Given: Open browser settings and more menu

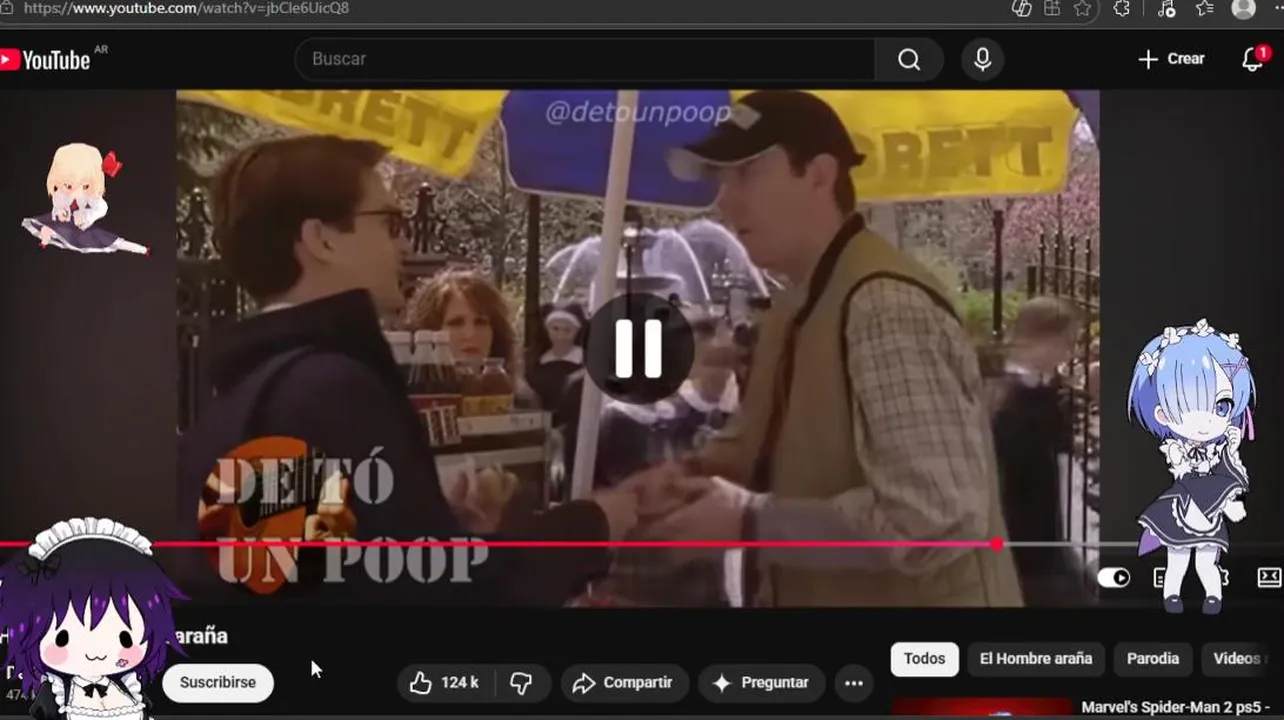Looking at the screenshot, I should point(1277,8).
